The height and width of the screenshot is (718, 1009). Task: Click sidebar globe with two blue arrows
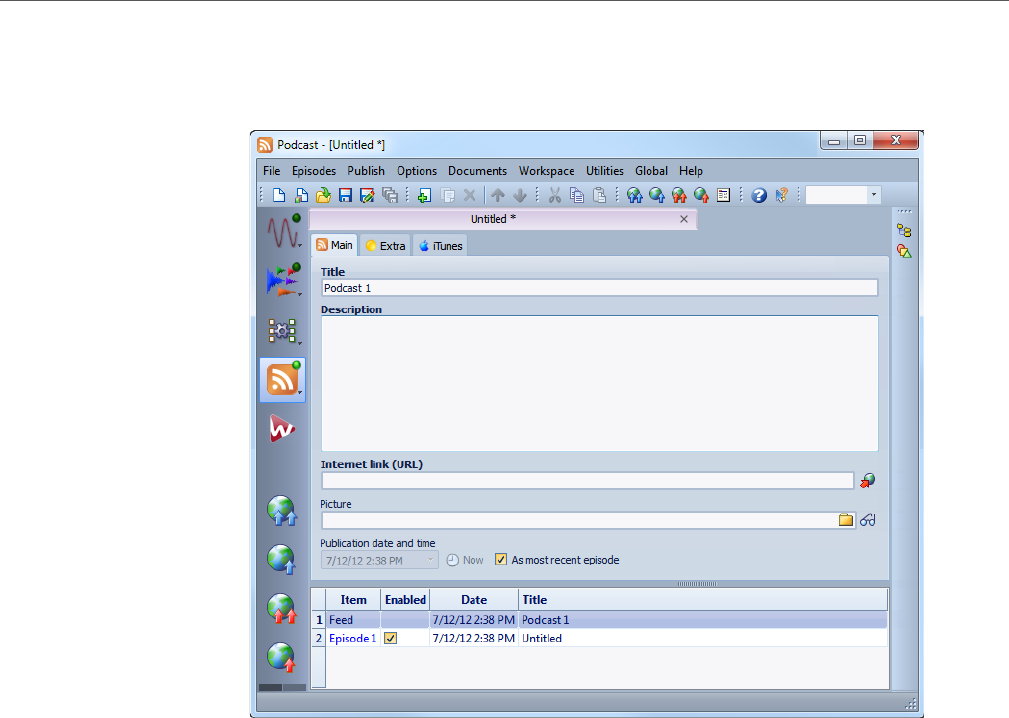coord(282,510)
